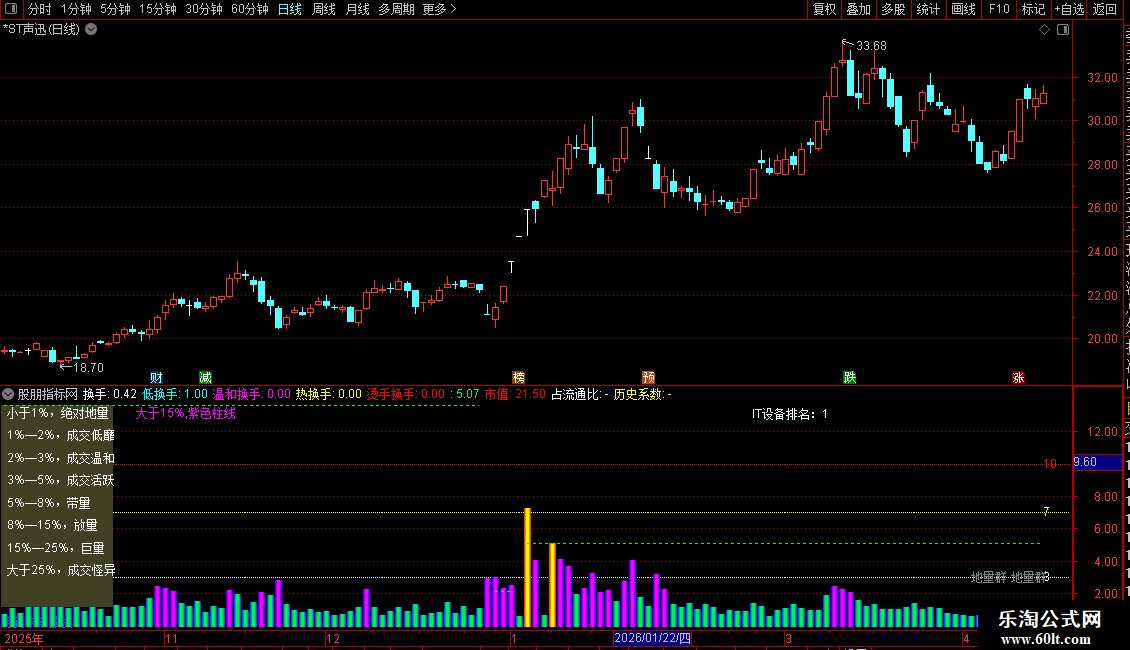This screenshot has height=650, width=1130.
Task: Click the 财 event marker icon
Action: [156, 378]
